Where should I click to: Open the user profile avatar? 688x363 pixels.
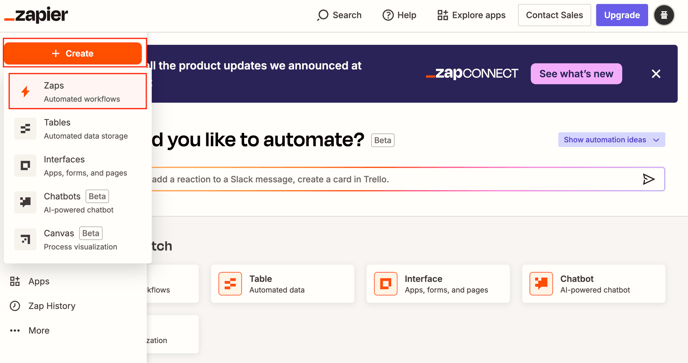664,15
